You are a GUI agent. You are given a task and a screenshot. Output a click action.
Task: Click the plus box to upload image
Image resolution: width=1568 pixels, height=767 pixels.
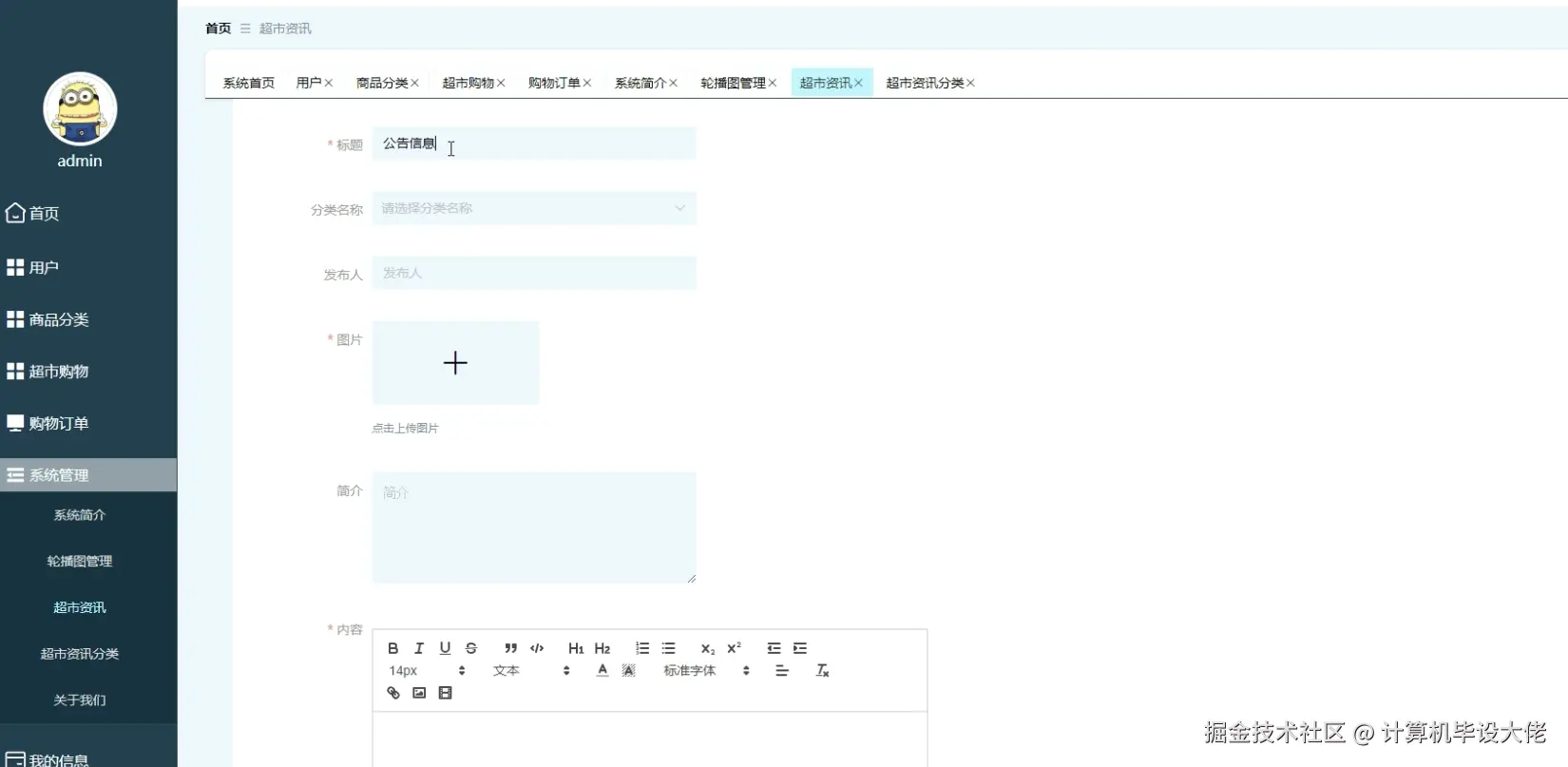[455, 363]
